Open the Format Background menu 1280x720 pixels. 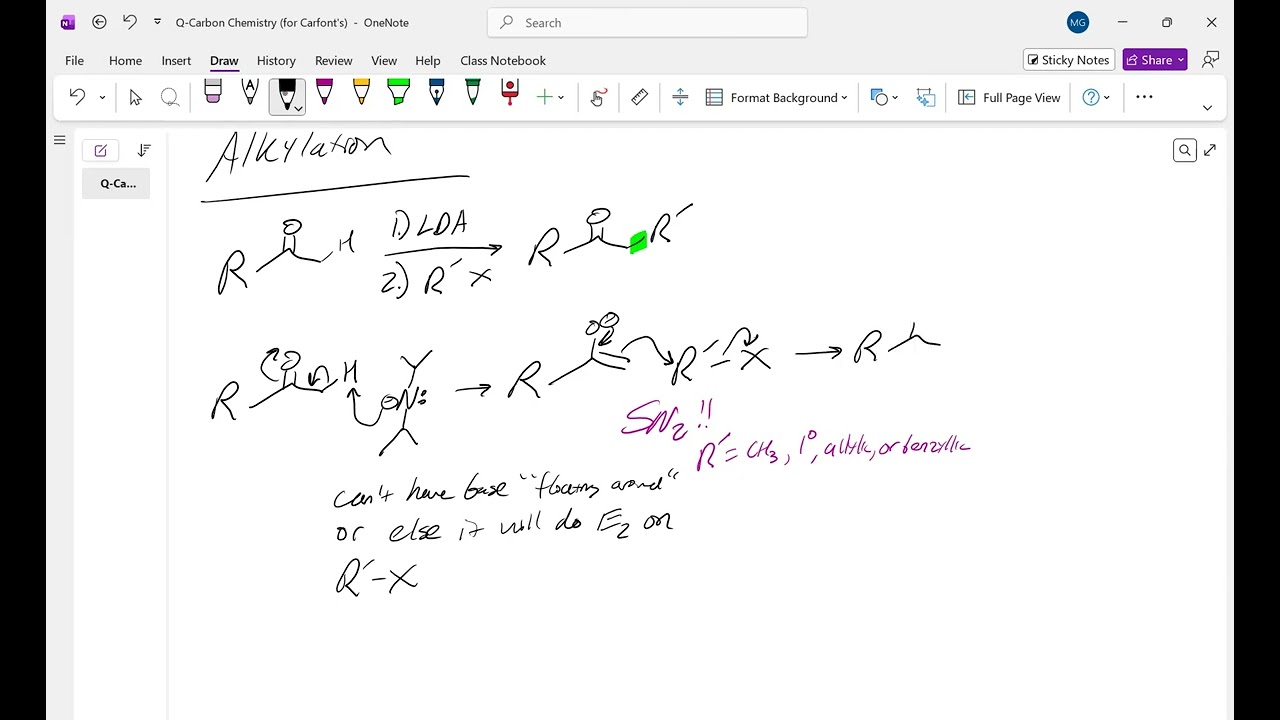pos(777,97)
